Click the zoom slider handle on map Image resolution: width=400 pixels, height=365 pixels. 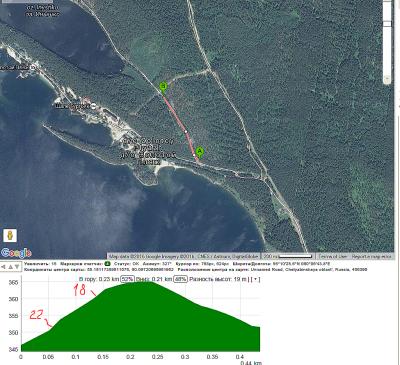(x=387, y=24)
